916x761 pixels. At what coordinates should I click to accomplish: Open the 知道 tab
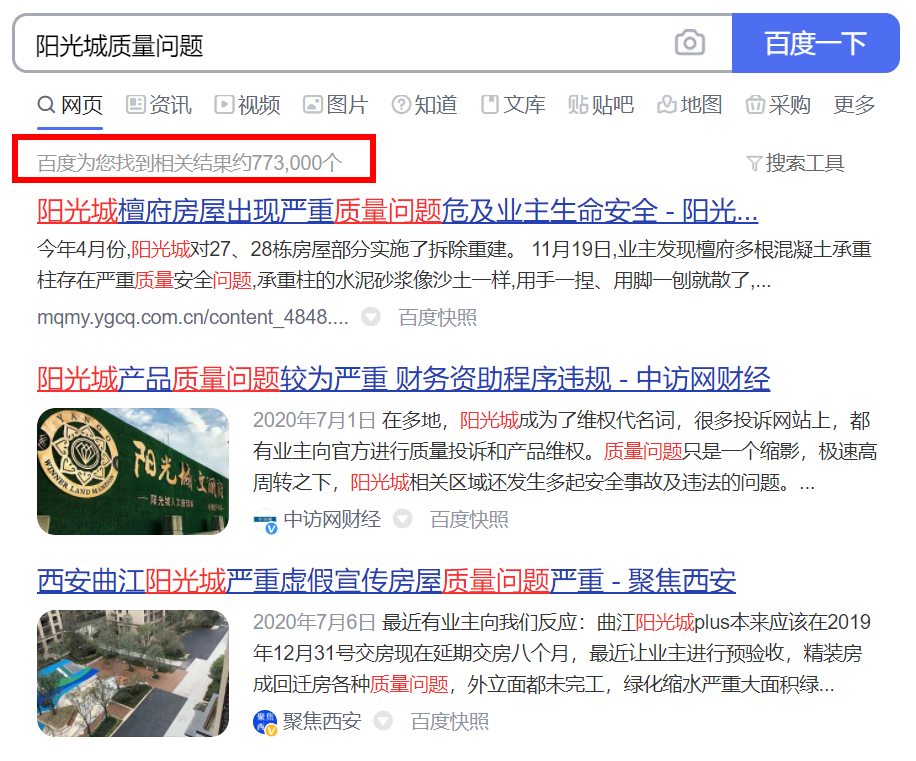coord(425,105)
